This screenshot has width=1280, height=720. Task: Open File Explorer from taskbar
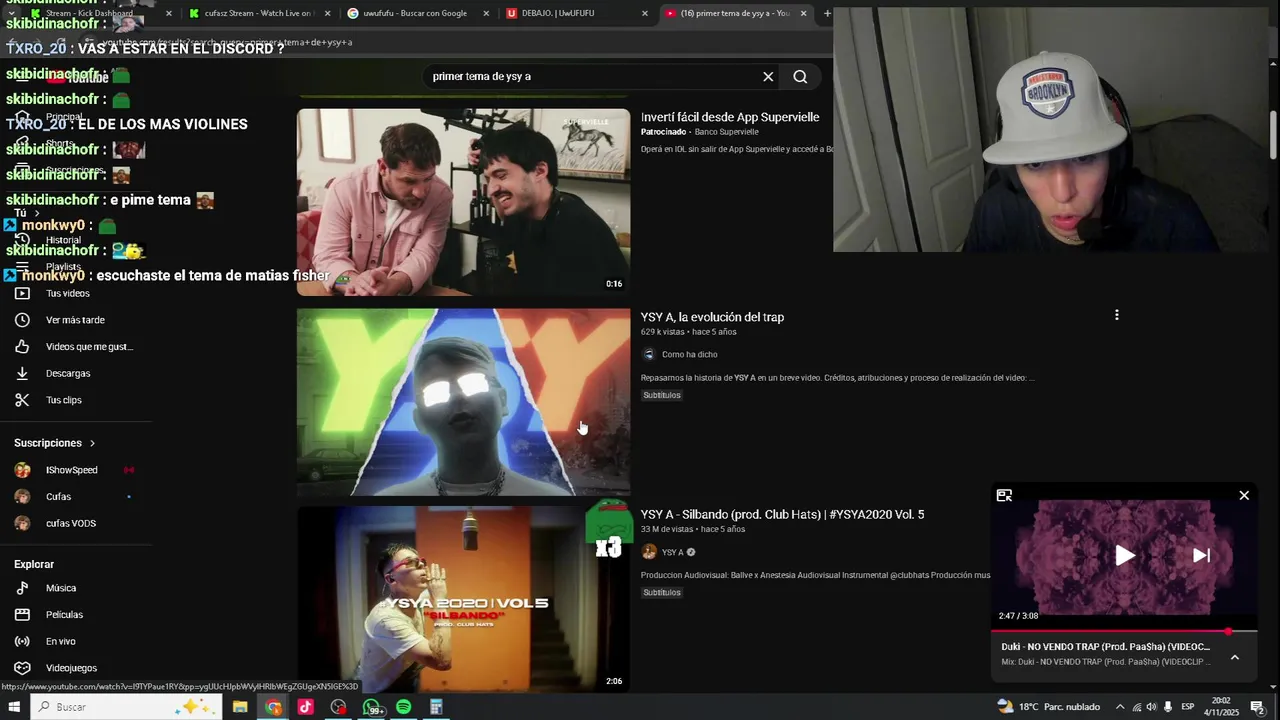pos(240,707)
